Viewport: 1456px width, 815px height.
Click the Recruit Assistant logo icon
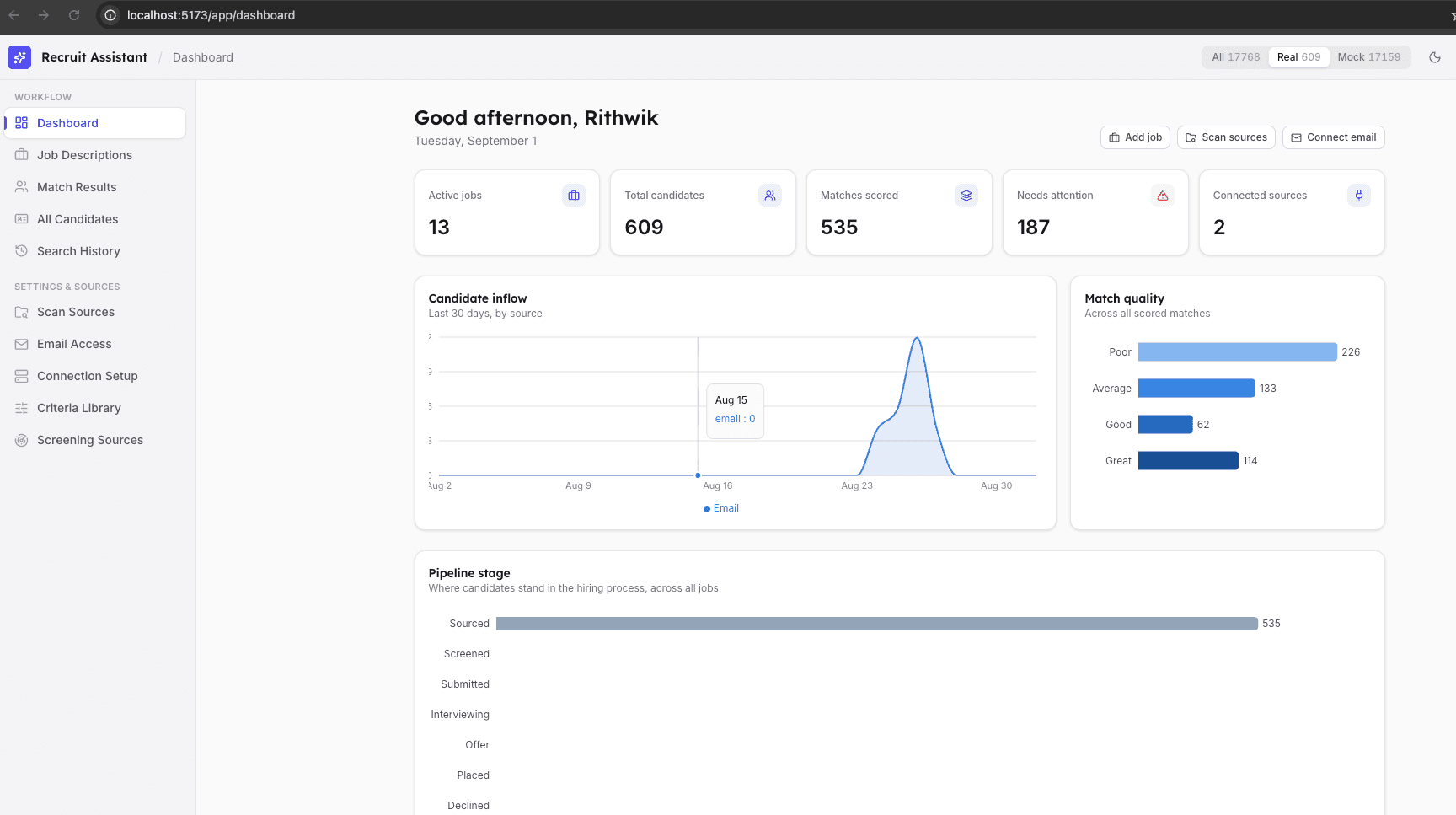(19, 57)
